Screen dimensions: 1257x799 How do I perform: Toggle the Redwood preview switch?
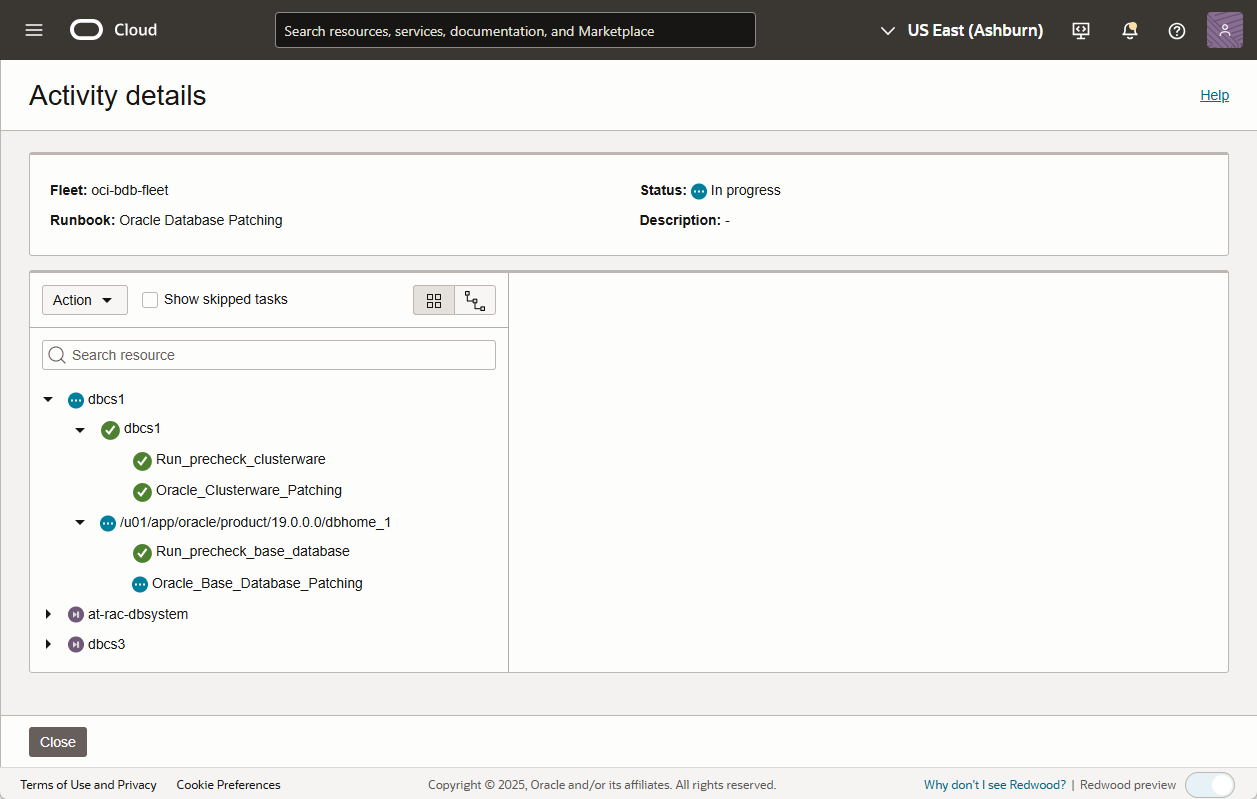pos(1209,785)
